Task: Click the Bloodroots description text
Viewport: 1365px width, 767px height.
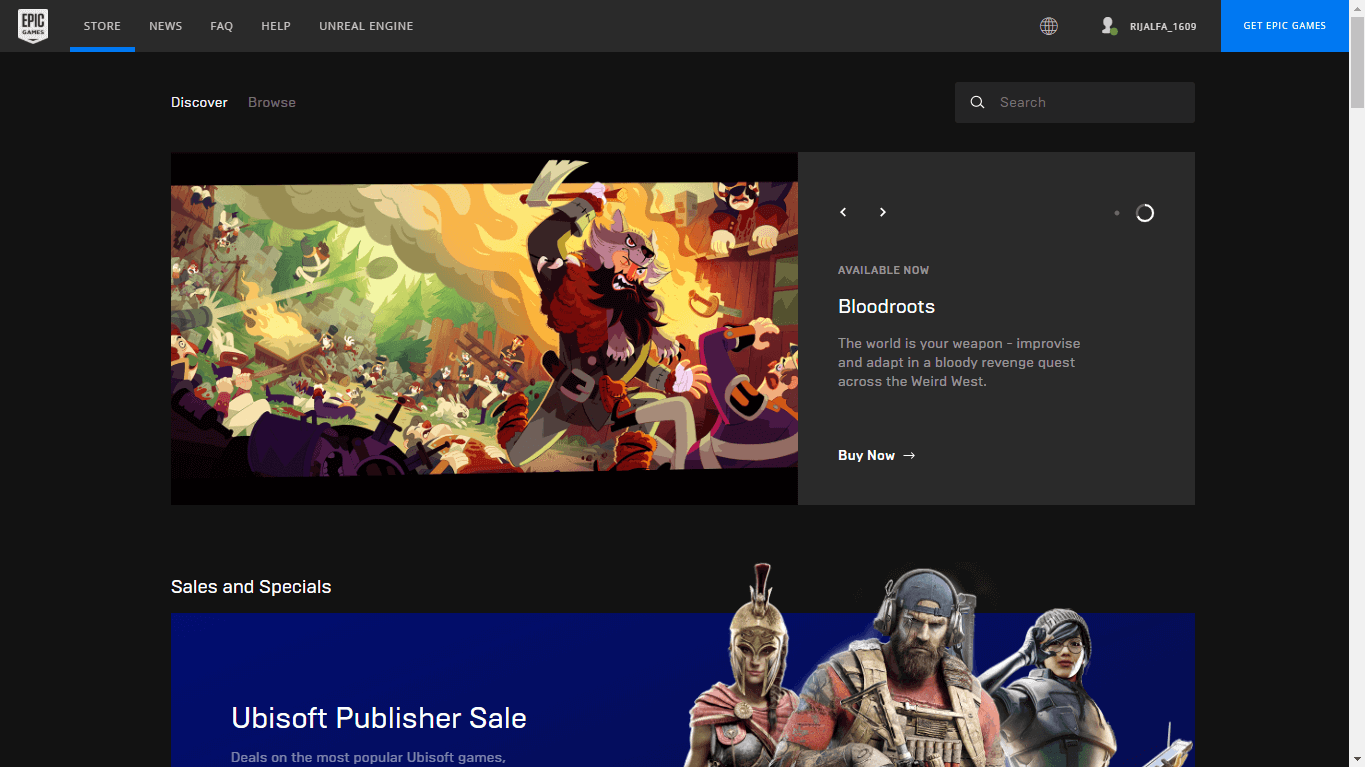Action: pyautogui.click(x=959, y=362)
